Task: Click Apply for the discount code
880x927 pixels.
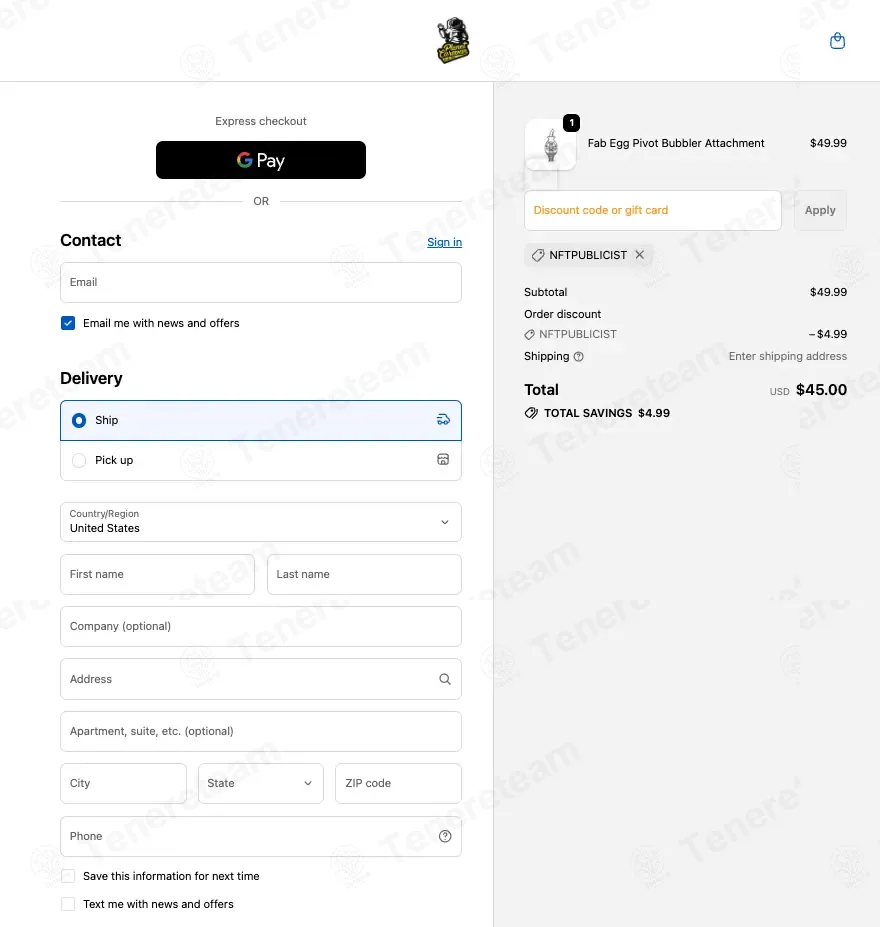Action: coord(820,210)
